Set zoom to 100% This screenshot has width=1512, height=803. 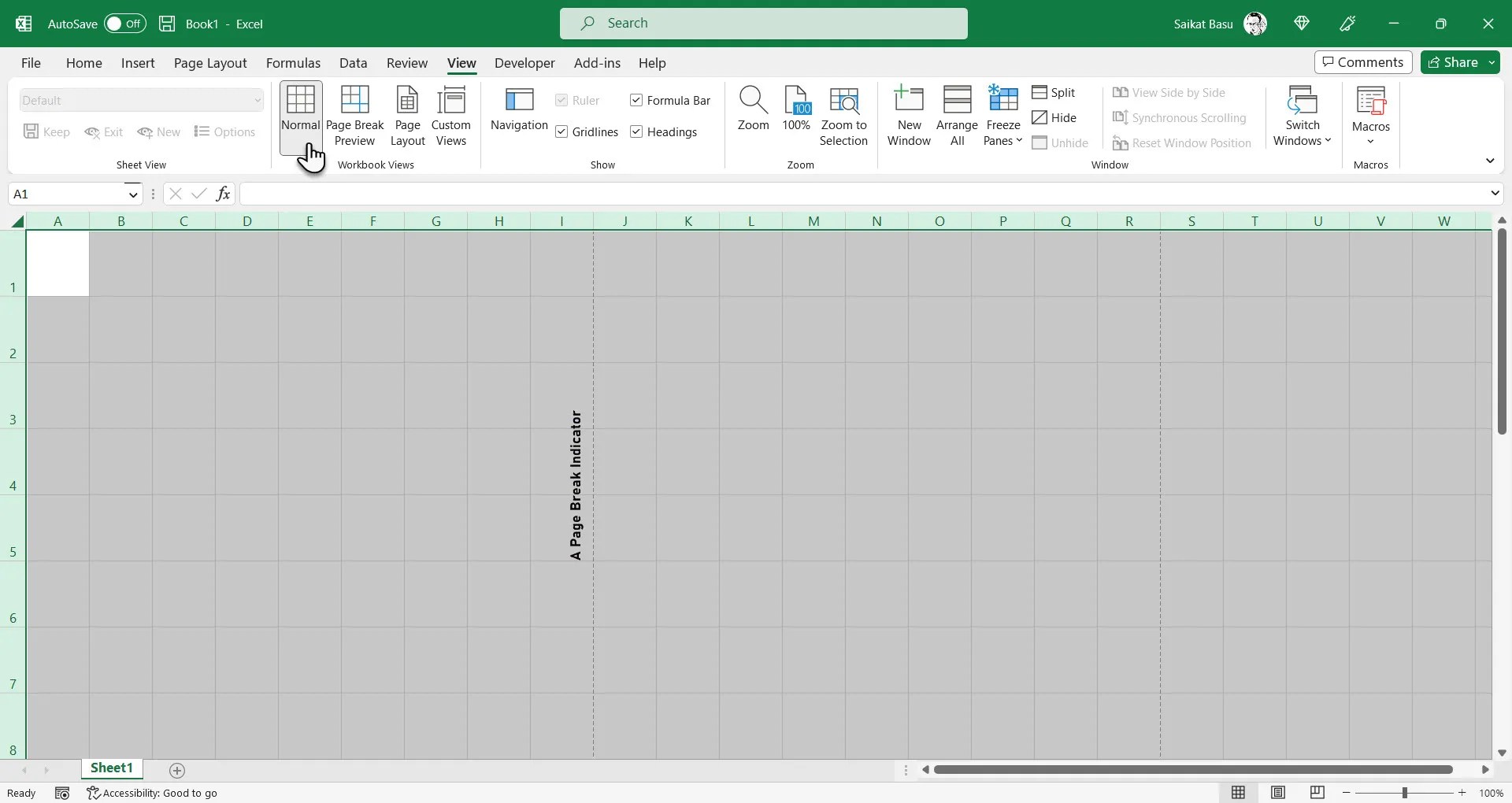pyautogui.click(x=795, y=115)
